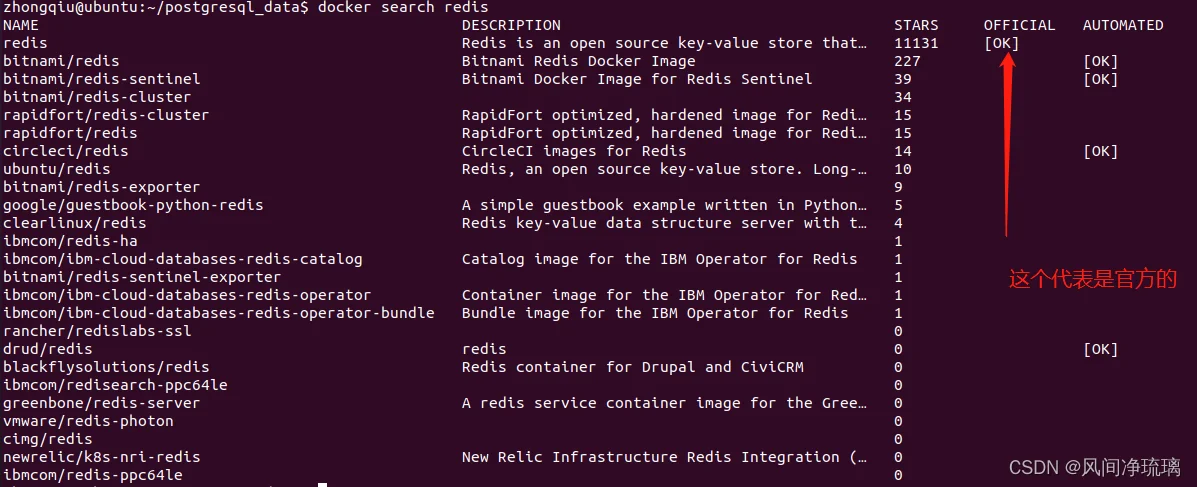Click the STARS column header

click(916, 25)
